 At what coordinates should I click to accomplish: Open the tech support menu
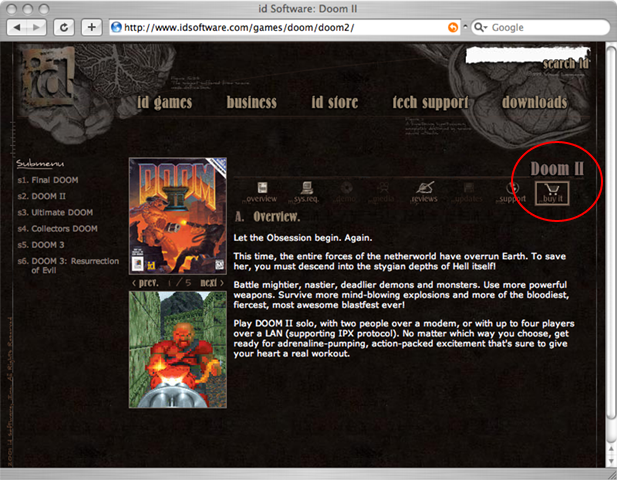click(430, 102)
